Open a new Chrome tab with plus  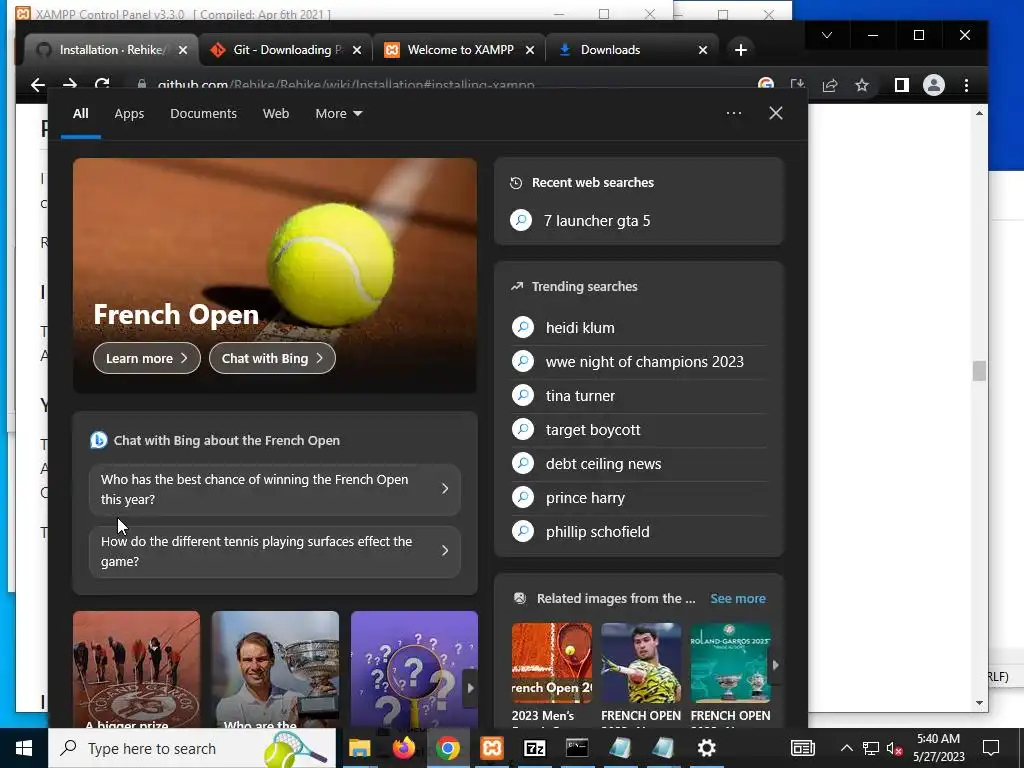(x=741, y=50)
